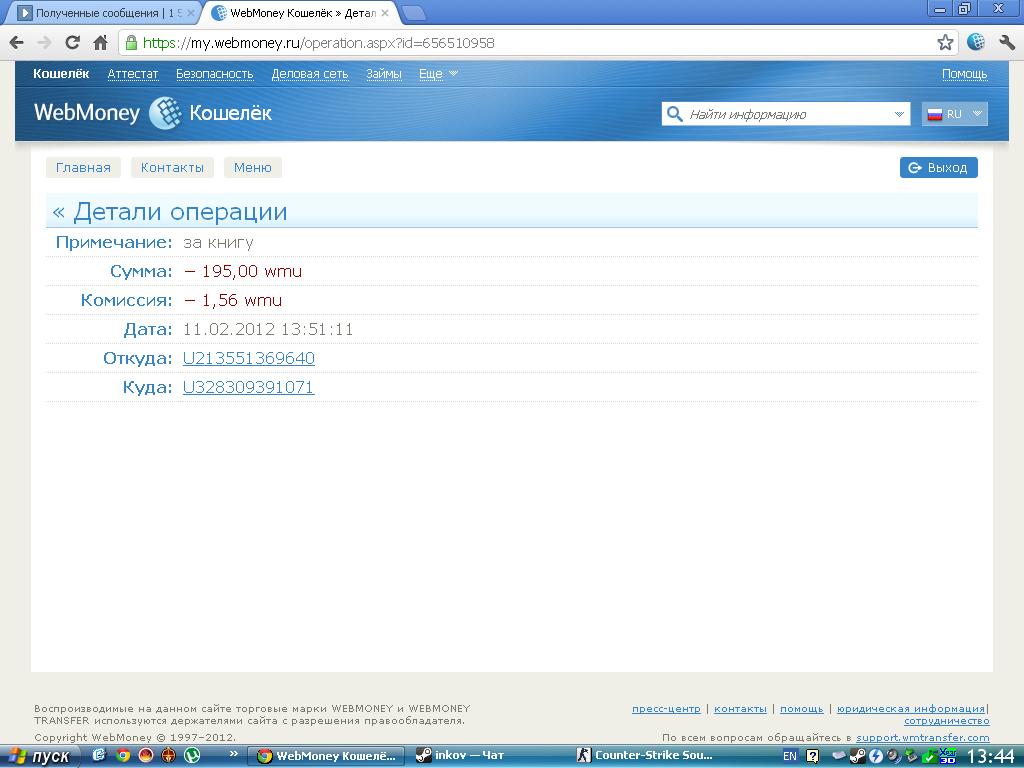
Task: Click the WebMoney globe logo in header
Action: 165,114
